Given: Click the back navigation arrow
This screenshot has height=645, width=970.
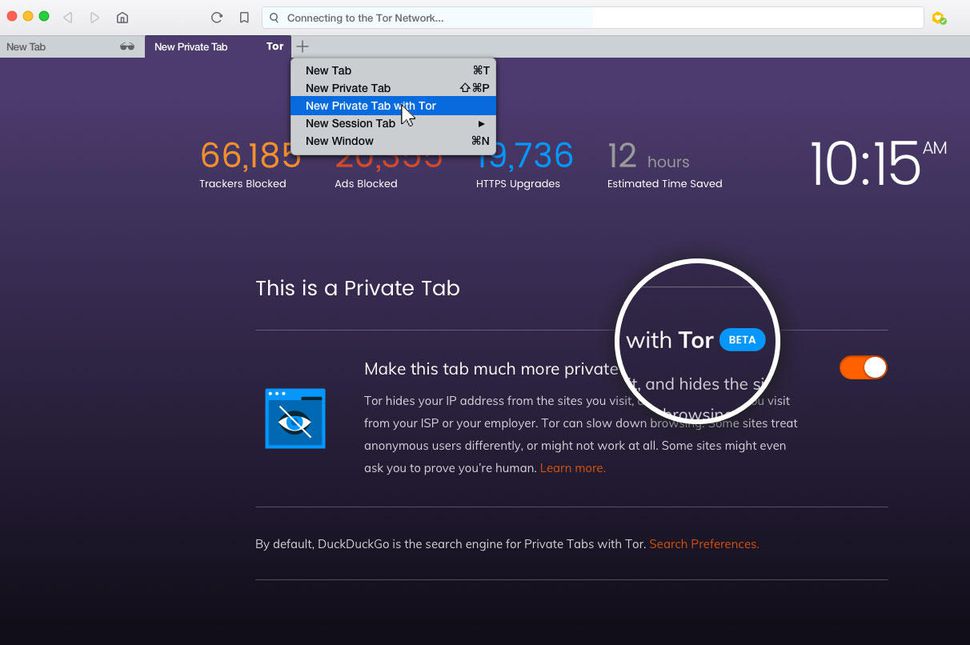Looking at the screenshot, I should tap(67, 17).
